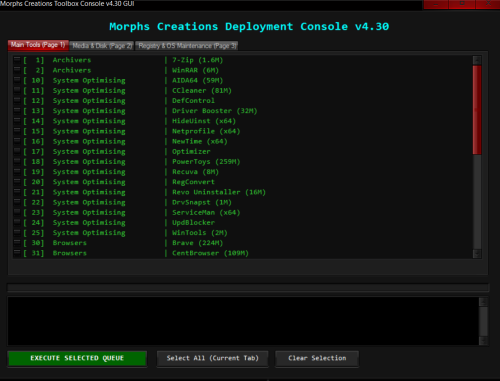
Task: Click the AIDA64 (59M) text
Action: [x=197, y=80]
